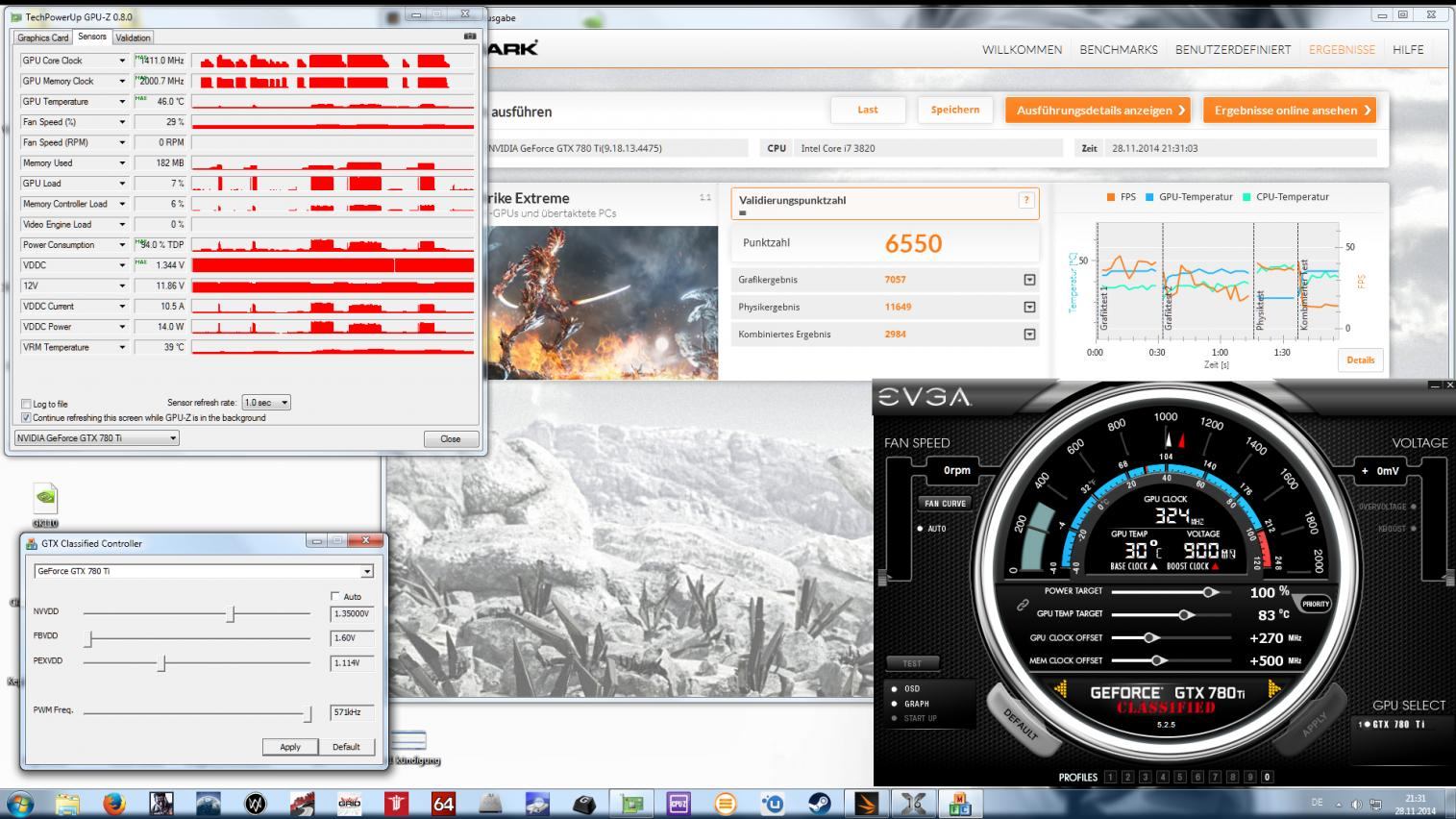Click the right yellow arrow beside GeForce GTX 780 Ti

[x=1274, y=688]
